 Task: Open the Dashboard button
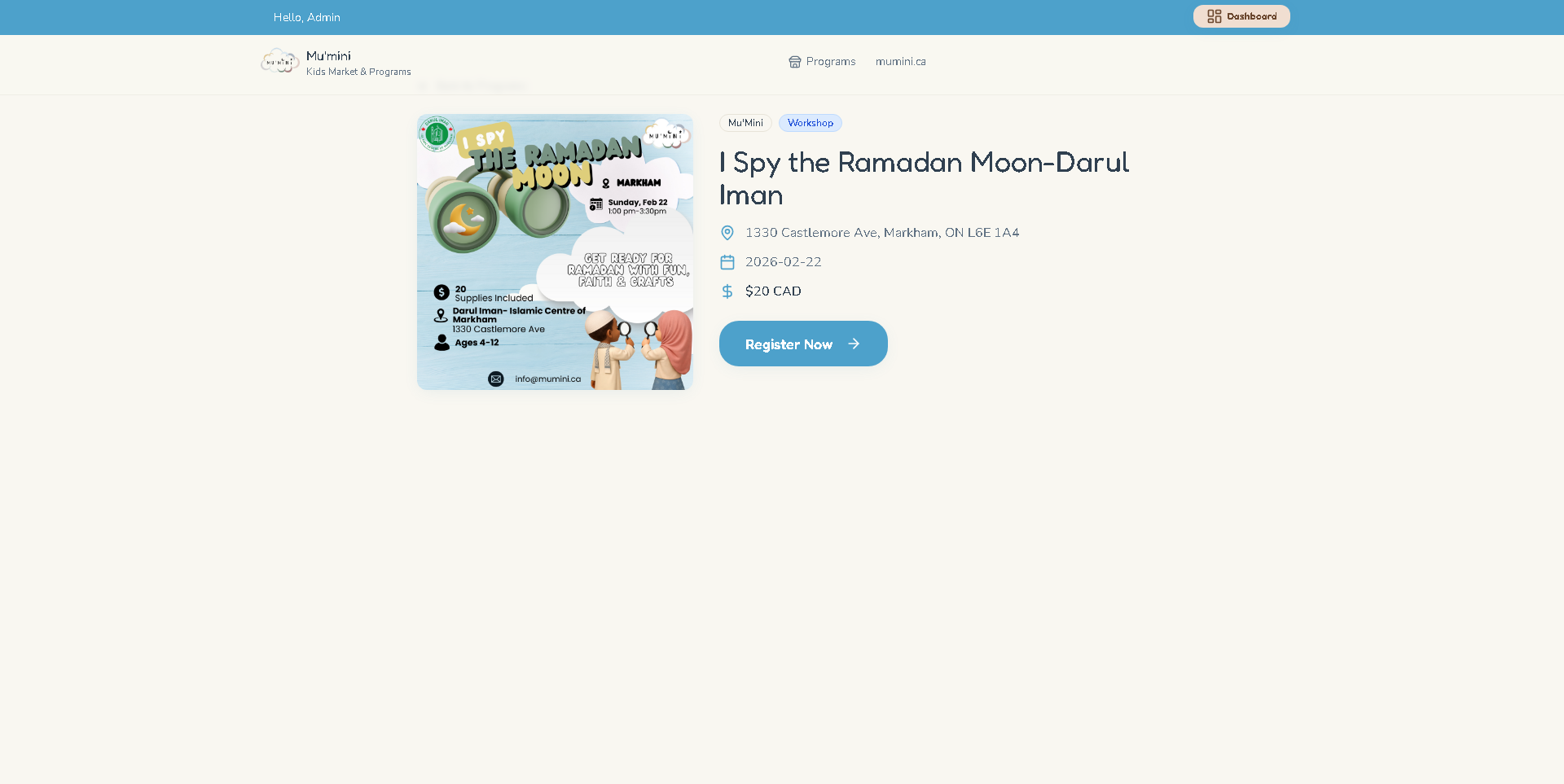[1241, 16]
